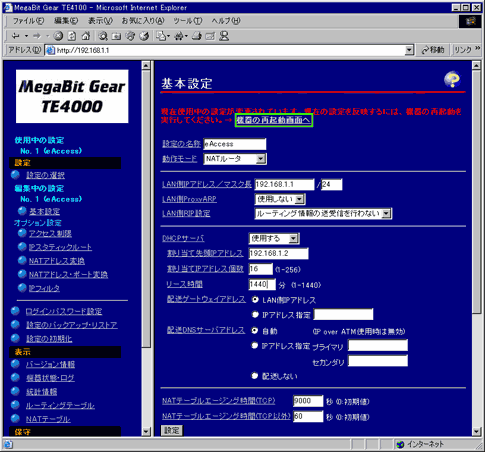Viewport: 485px width, 452px height.
Task: Click main frame scroll-up arrow
Action: (x=476, y=65)
